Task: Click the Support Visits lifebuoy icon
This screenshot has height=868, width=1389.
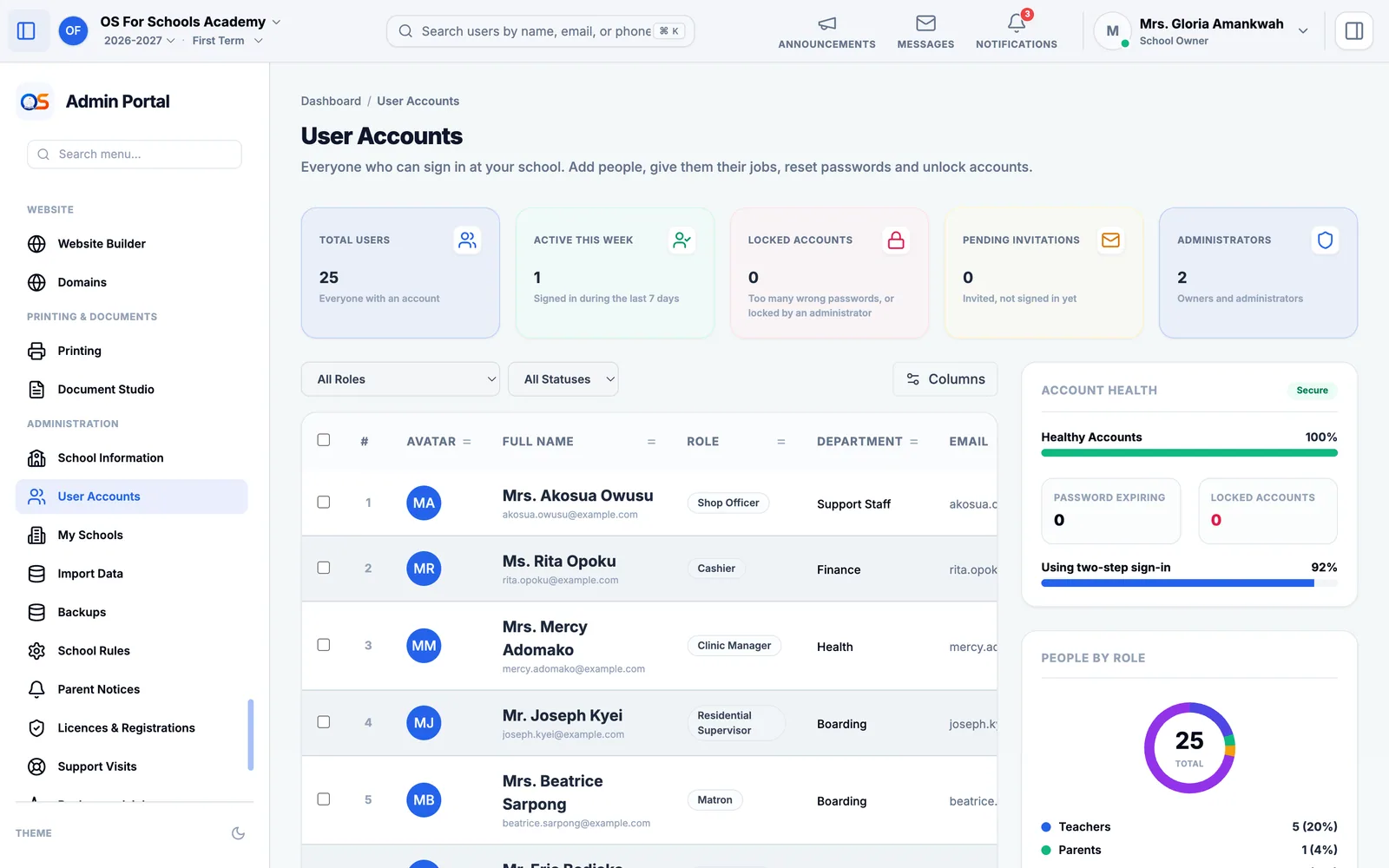Action: pyautogui.click(x=36, y=766)
